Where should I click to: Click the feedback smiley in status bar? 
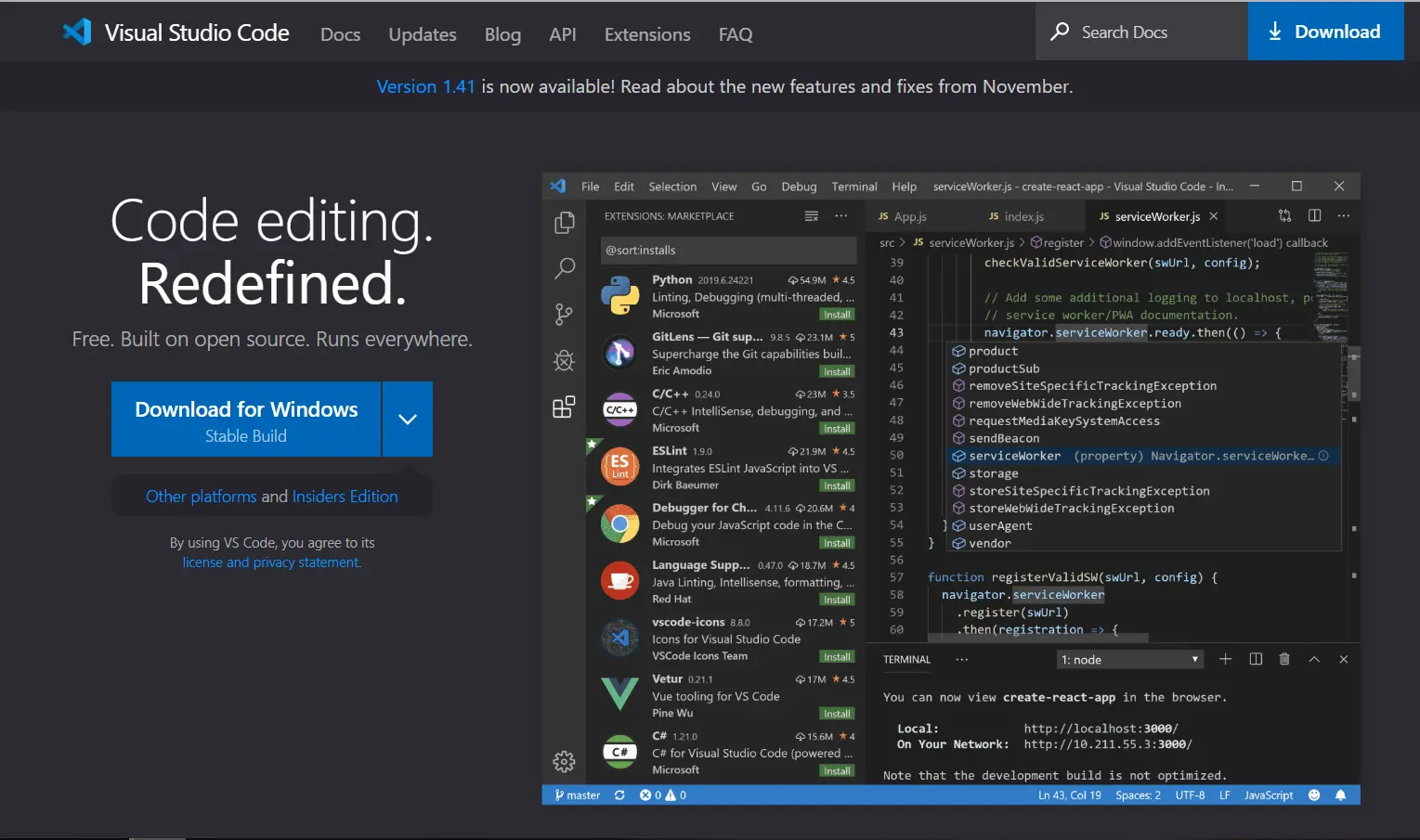click(1314, 795)
